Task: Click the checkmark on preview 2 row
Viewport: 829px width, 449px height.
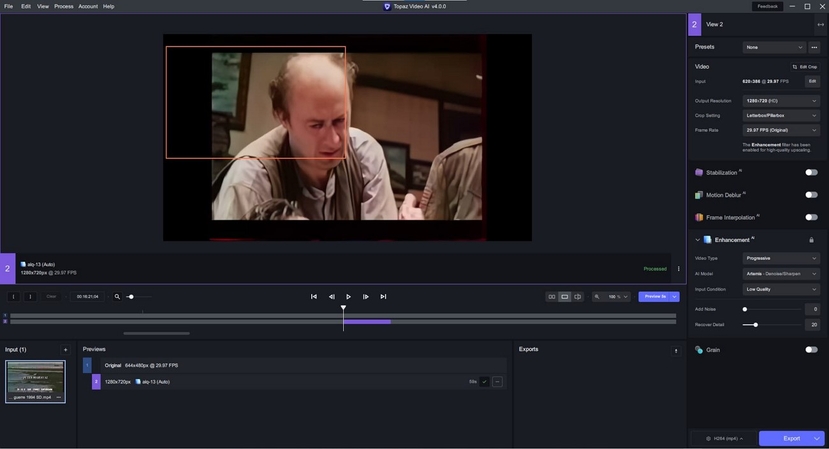Action: pos(484,382)
